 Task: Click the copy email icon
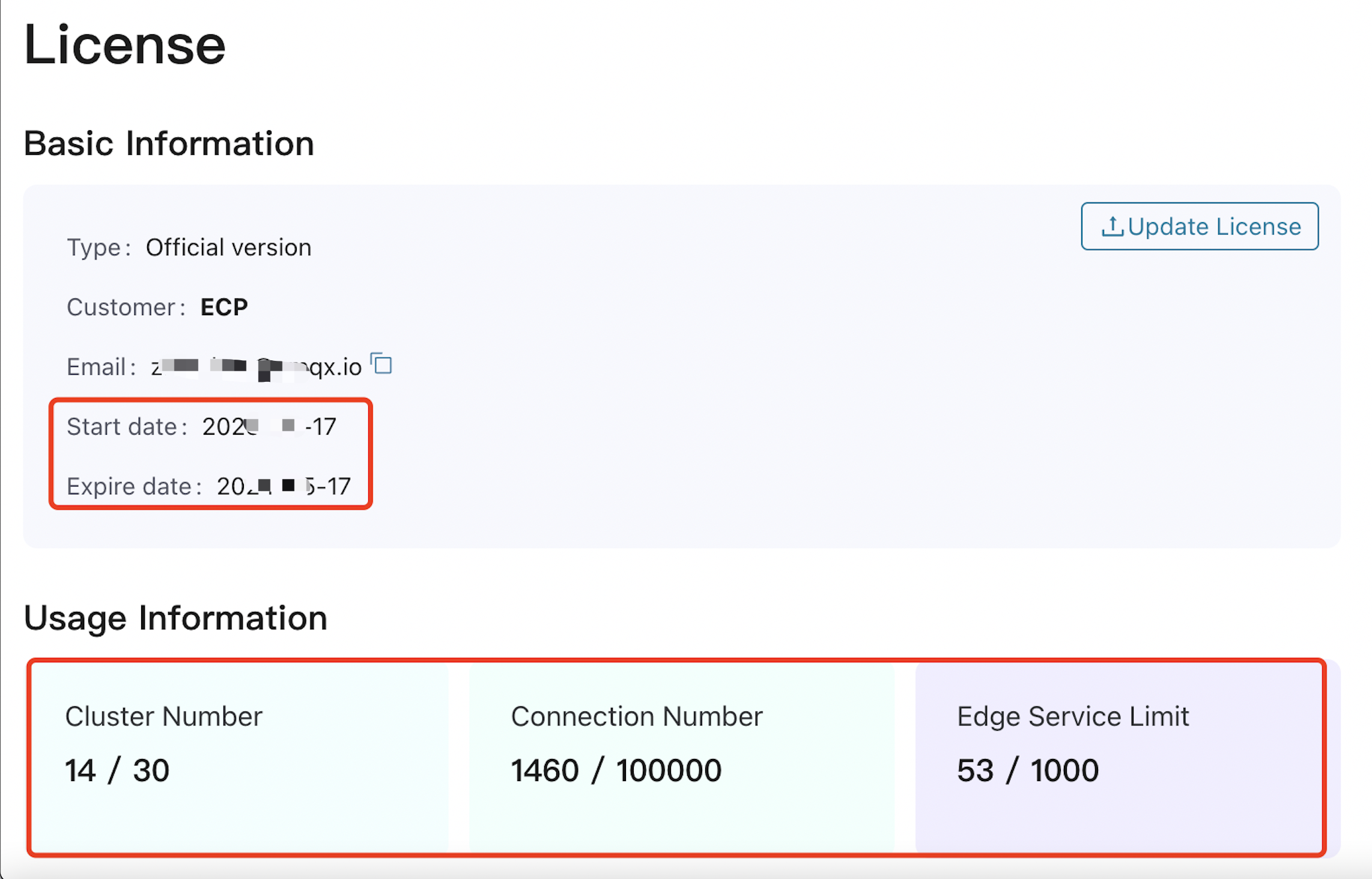[381, 364]
